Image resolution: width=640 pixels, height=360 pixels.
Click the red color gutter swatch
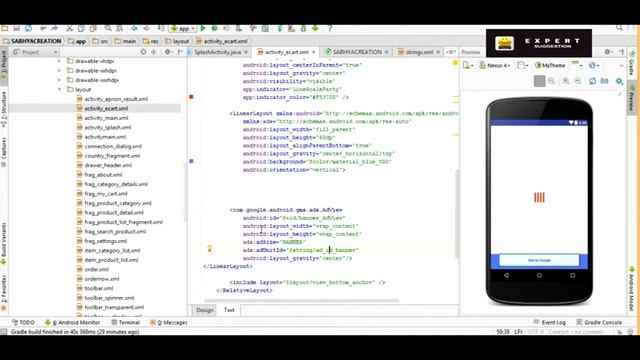[x=191, y=97]
